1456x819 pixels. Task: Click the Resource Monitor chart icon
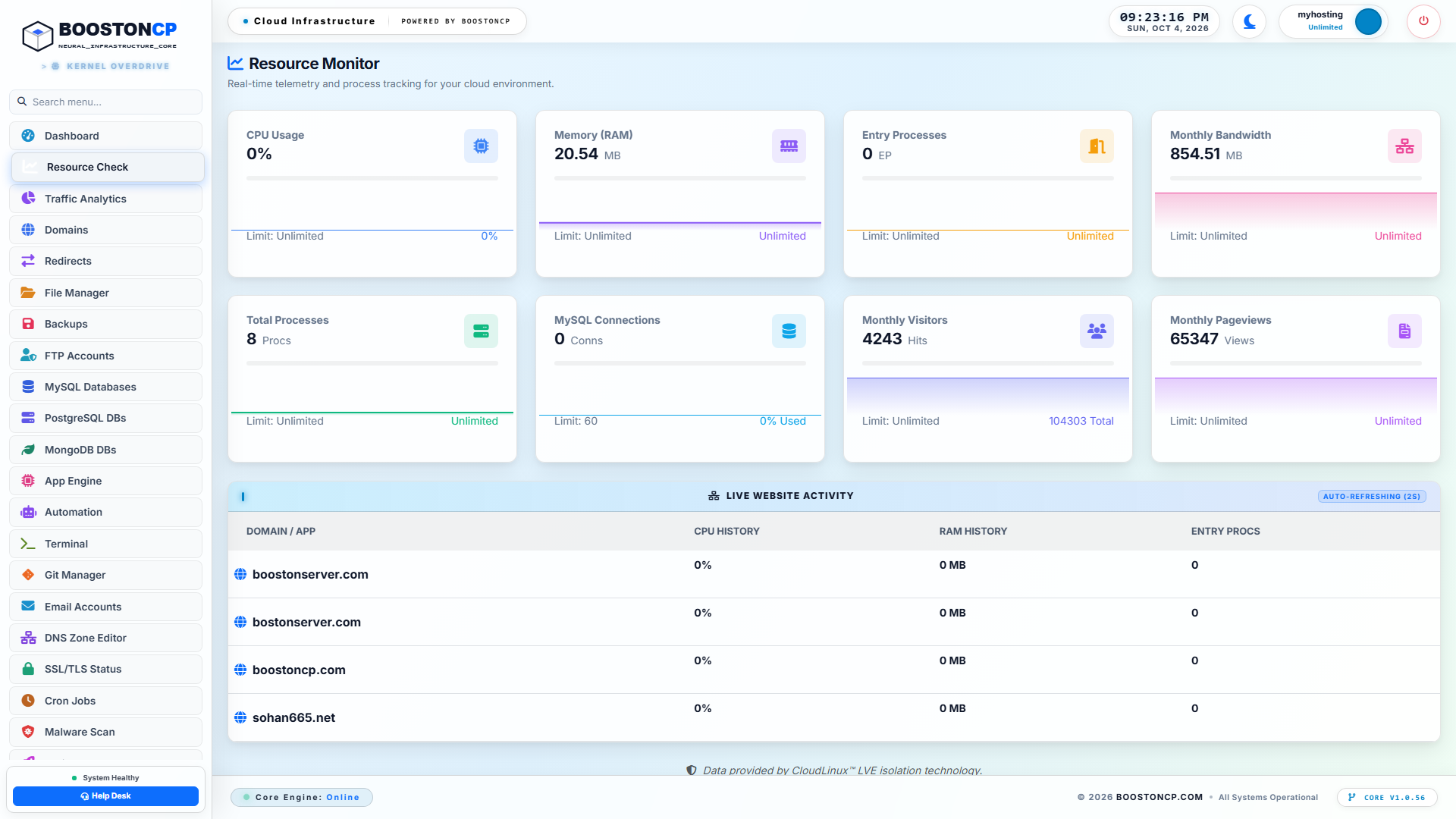click(236, 63)
